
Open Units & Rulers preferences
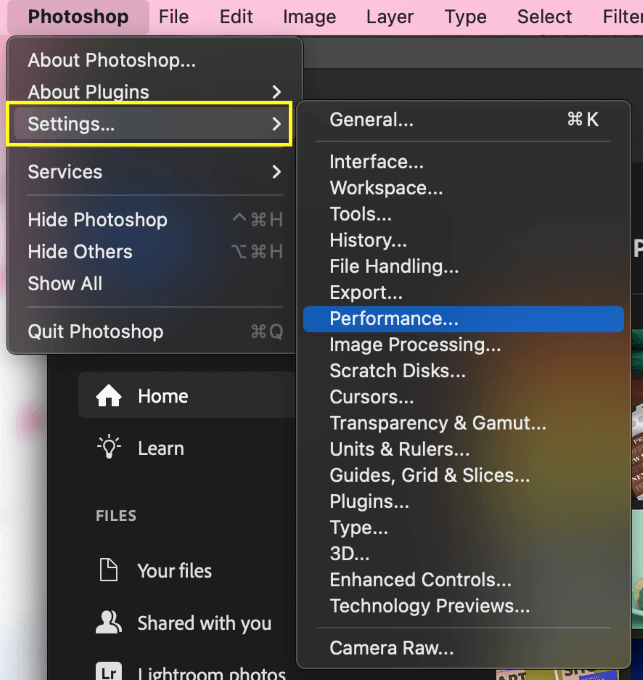click(463, 449)
